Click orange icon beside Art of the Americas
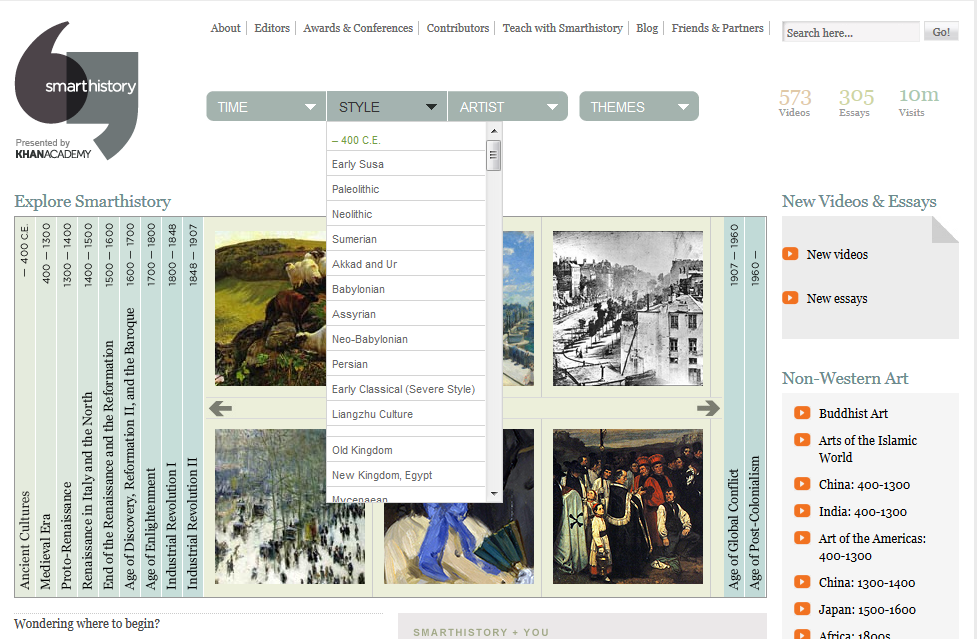 tap(802, 537)
